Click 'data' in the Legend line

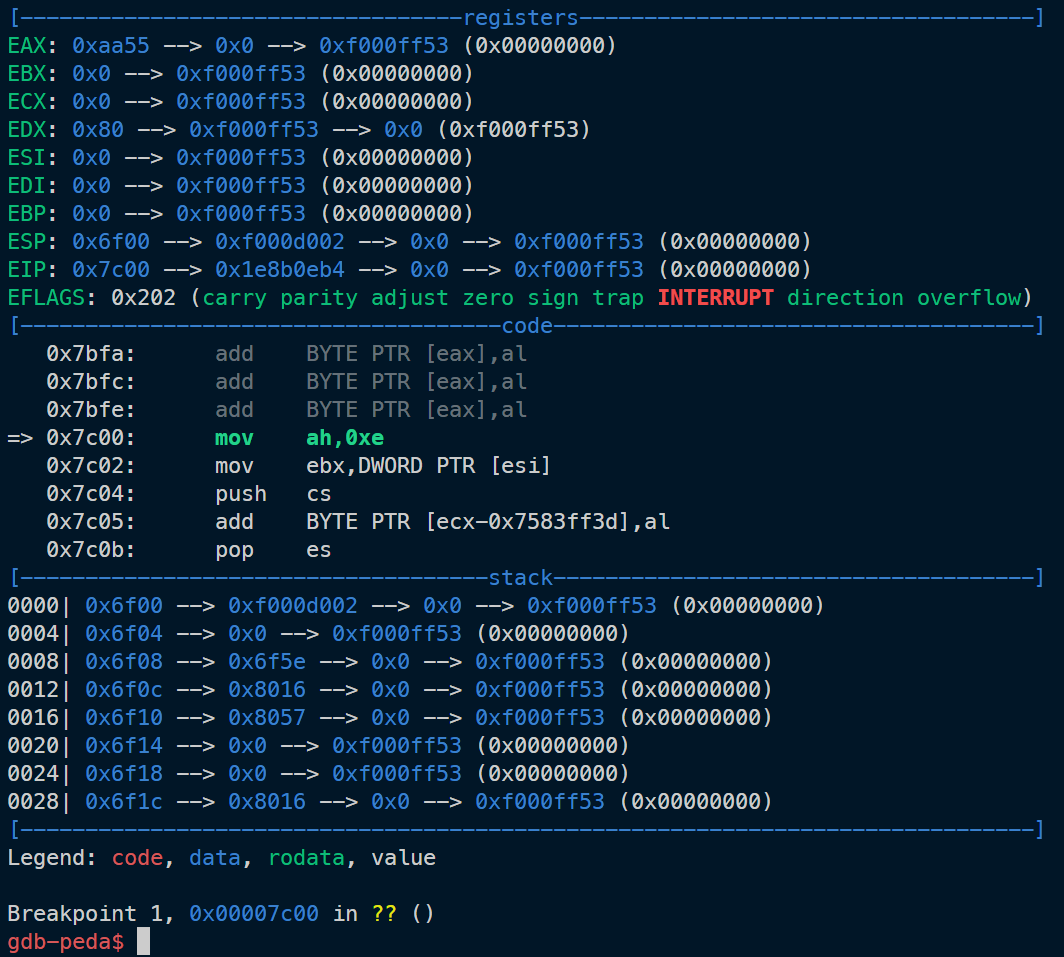click(x=214, y=857)
